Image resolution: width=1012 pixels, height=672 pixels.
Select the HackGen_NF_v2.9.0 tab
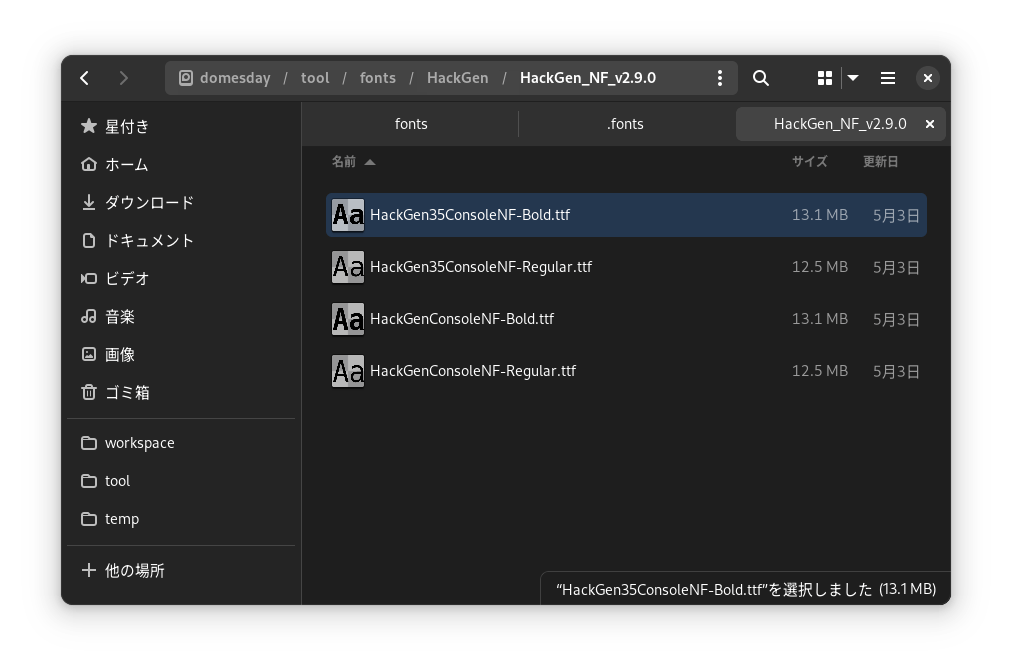[840, 124]
